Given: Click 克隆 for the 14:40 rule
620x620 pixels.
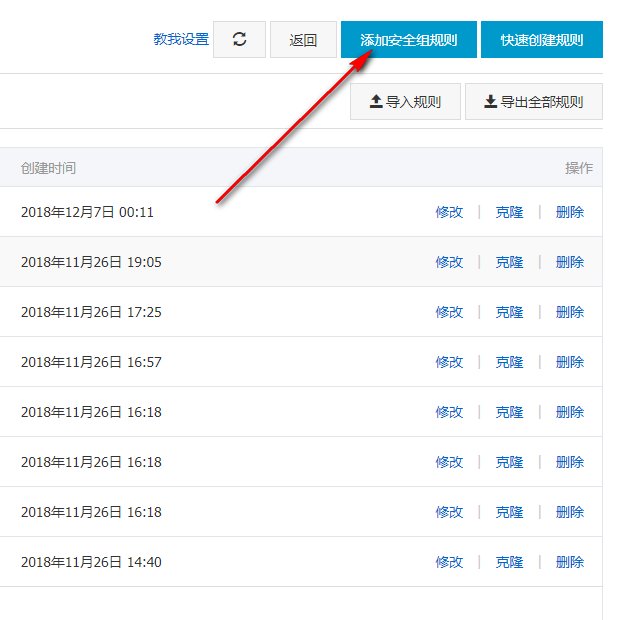Looking at the screenshot, I should pyautogui.click(x=509, y=562).
